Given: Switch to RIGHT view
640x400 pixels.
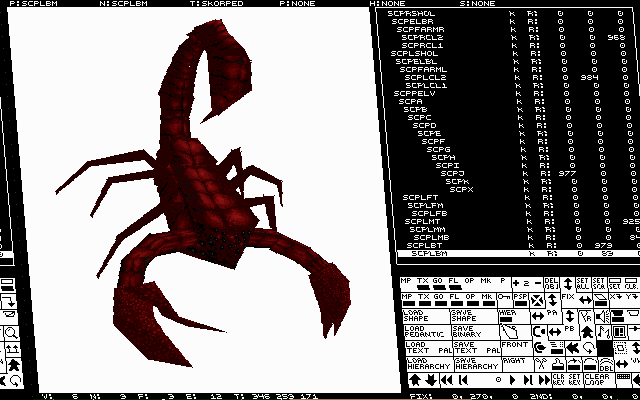Looking at the screenshot, I should [516, 361].
